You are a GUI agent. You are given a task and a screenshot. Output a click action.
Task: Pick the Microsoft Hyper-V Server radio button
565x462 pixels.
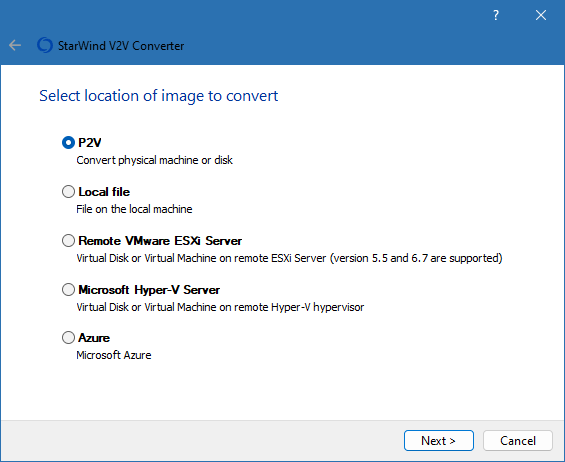pyautogui.click(x=68, y=290)
